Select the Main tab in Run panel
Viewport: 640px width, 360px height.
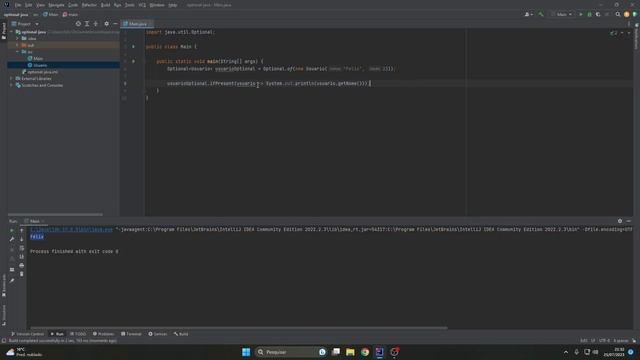click(x=34, y=221)
